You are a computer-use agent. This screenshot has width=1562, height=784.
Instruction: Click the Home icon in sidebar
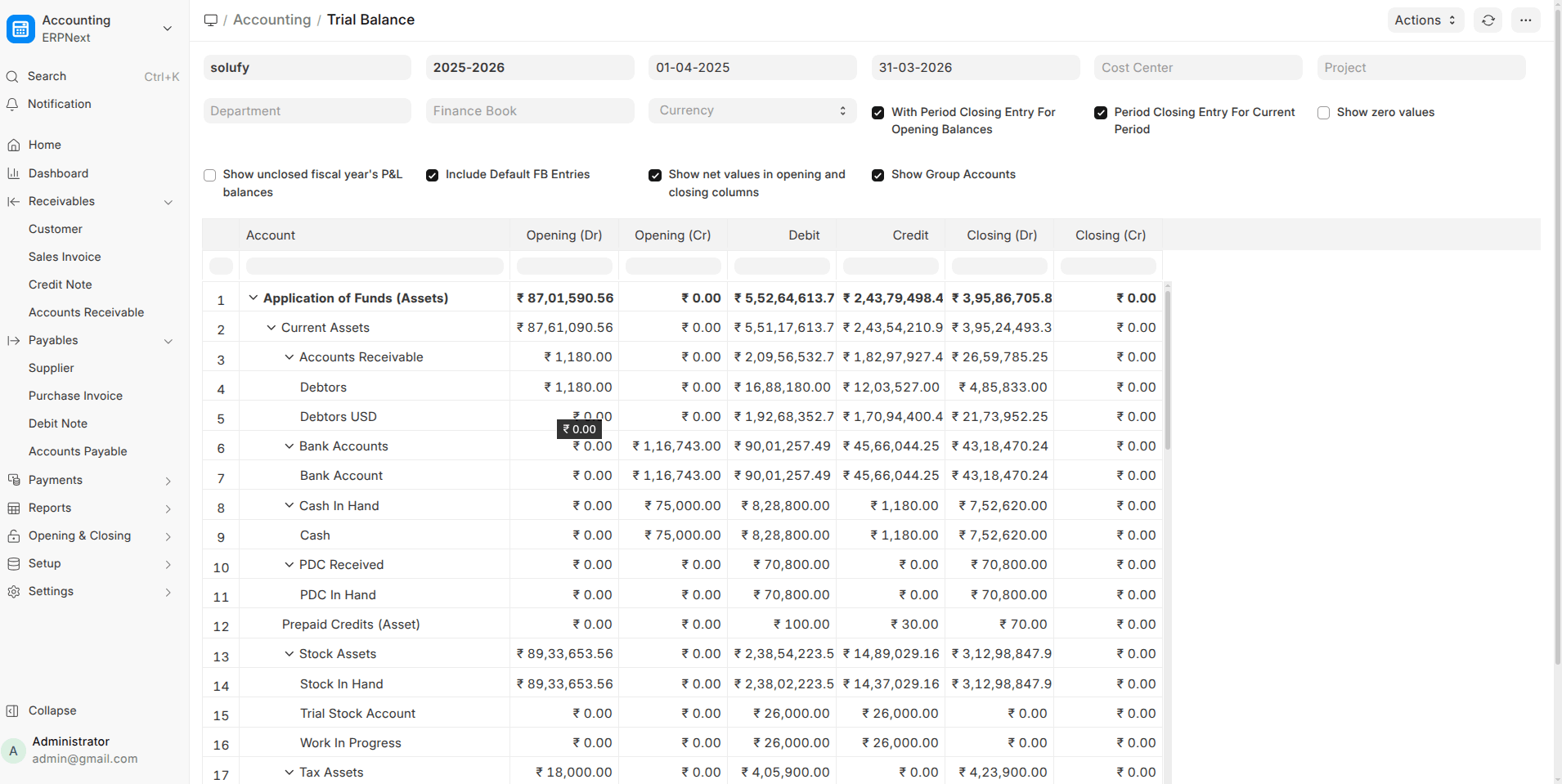(14, 146)
